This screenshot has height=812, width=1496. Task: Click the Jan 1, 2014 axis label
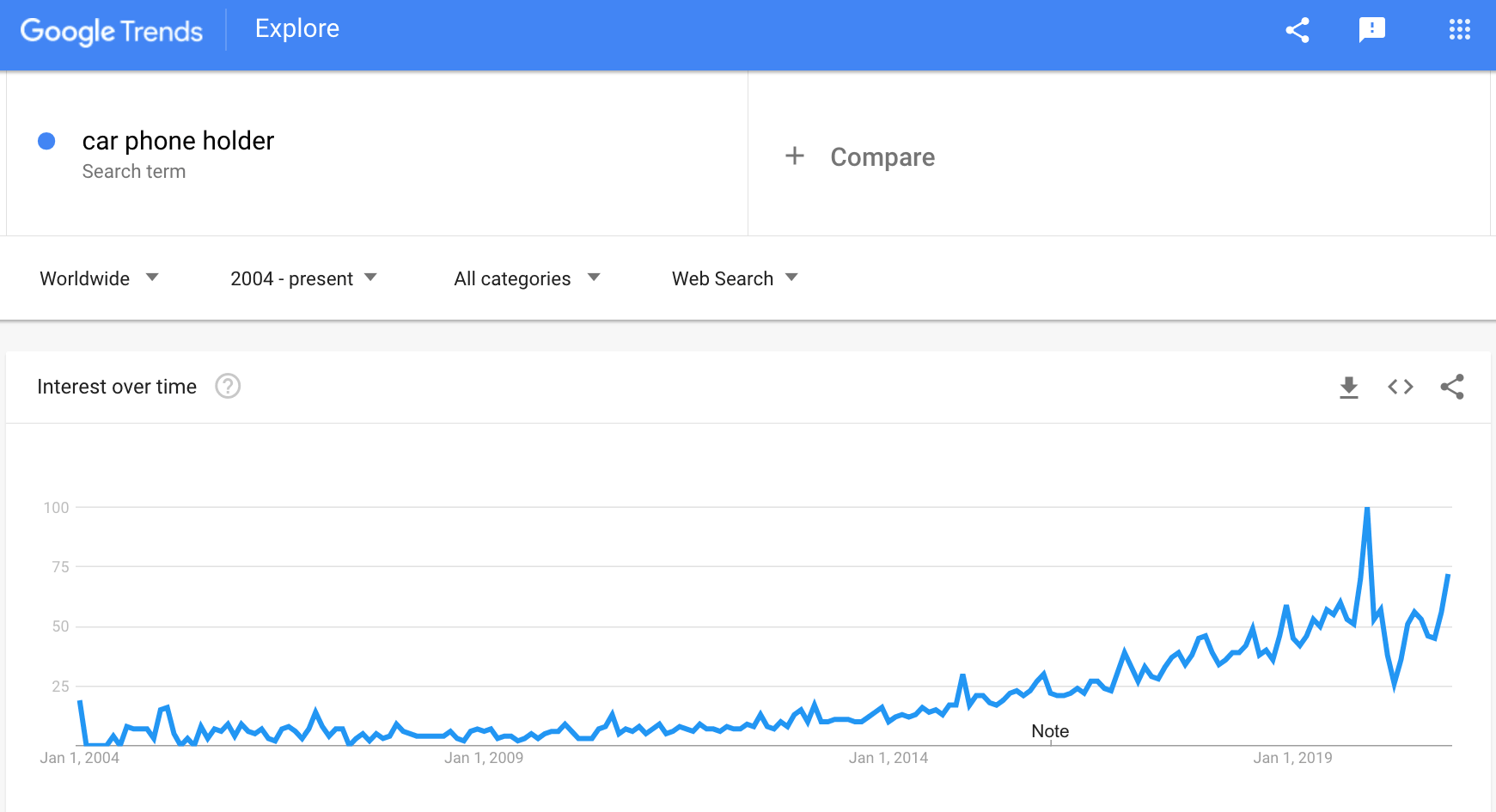[888, 758]
